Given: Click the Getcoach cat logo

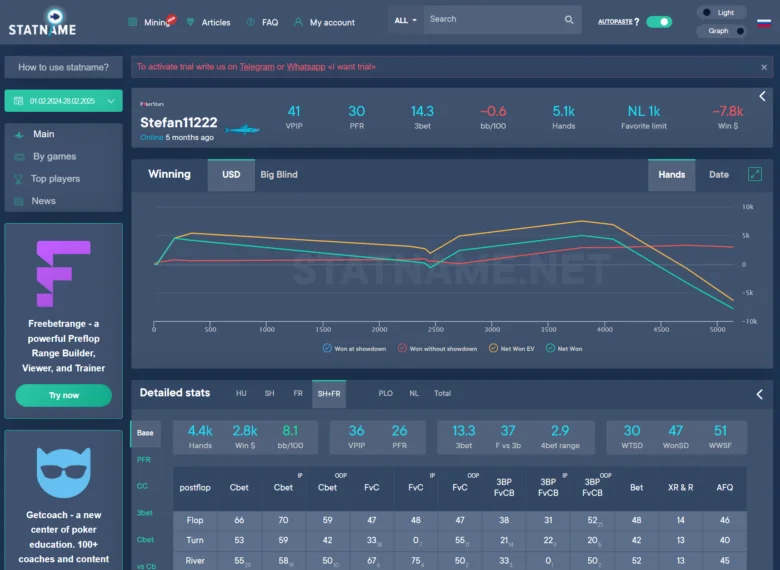Looking at the screenshot, I should (x=64, y=473).
